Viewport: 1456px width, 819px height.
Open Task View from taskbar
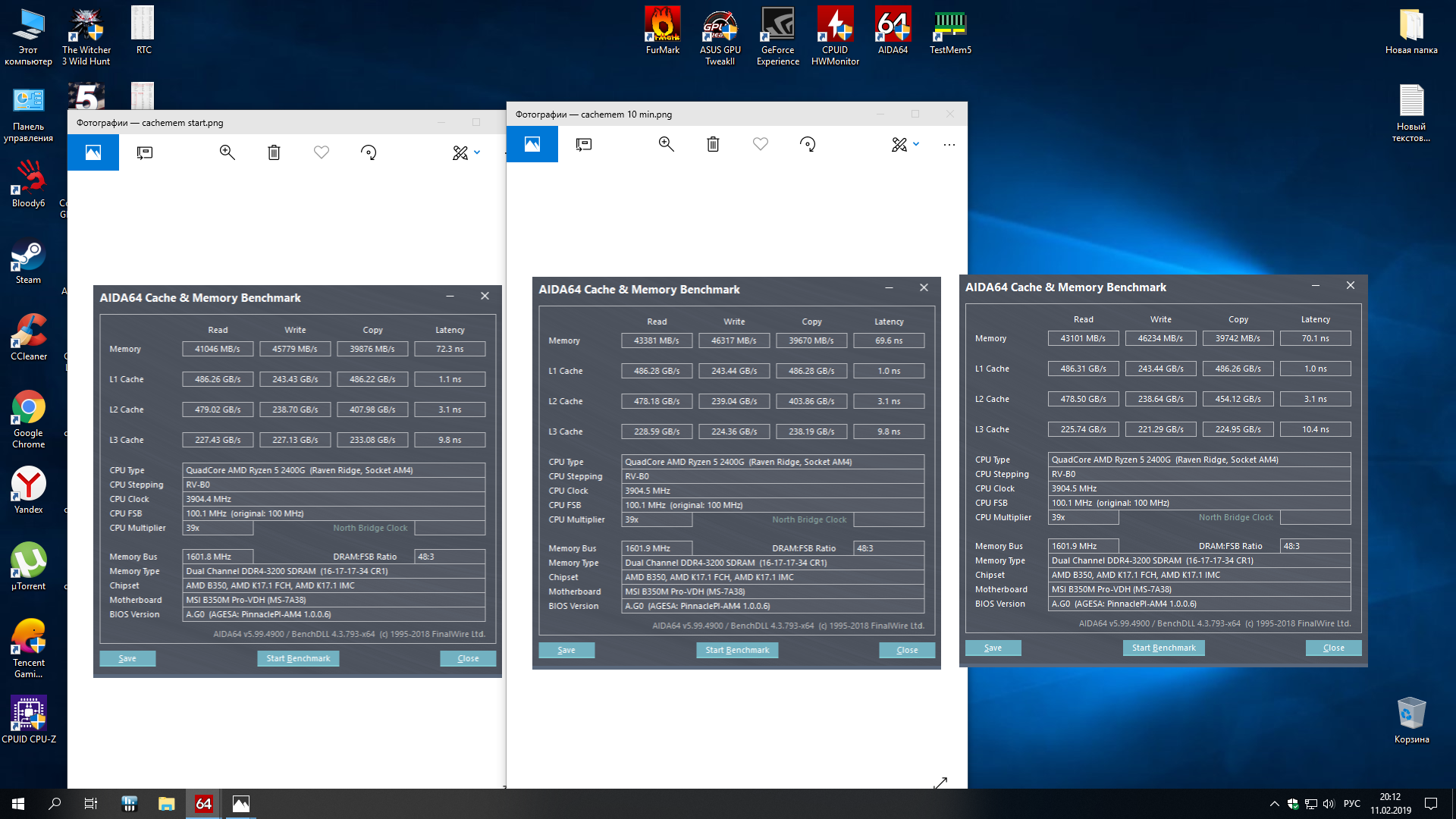[91, 804]
